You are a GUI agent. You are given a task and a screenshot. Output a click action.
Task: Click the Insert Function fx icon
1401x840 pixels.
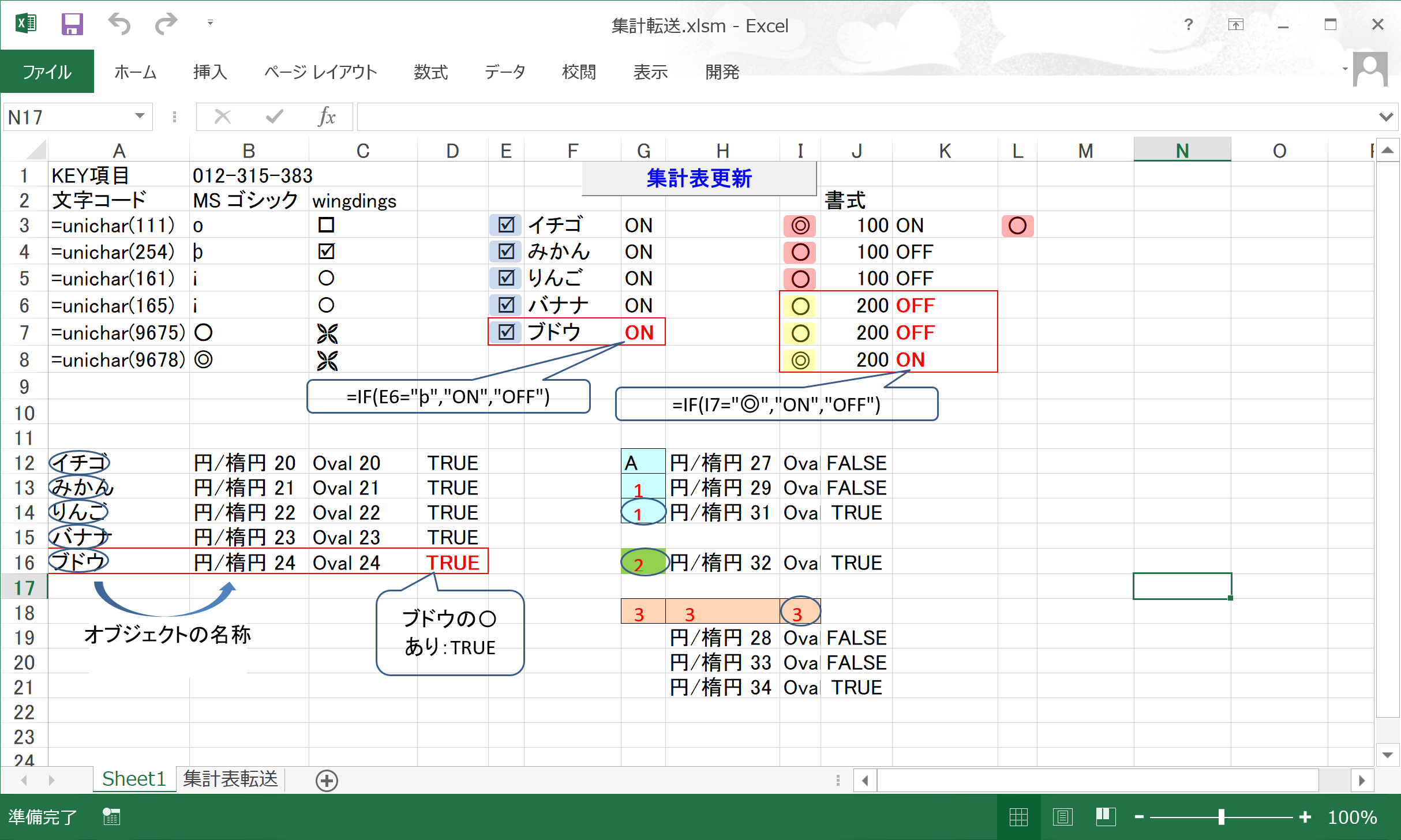pos(327,117)
